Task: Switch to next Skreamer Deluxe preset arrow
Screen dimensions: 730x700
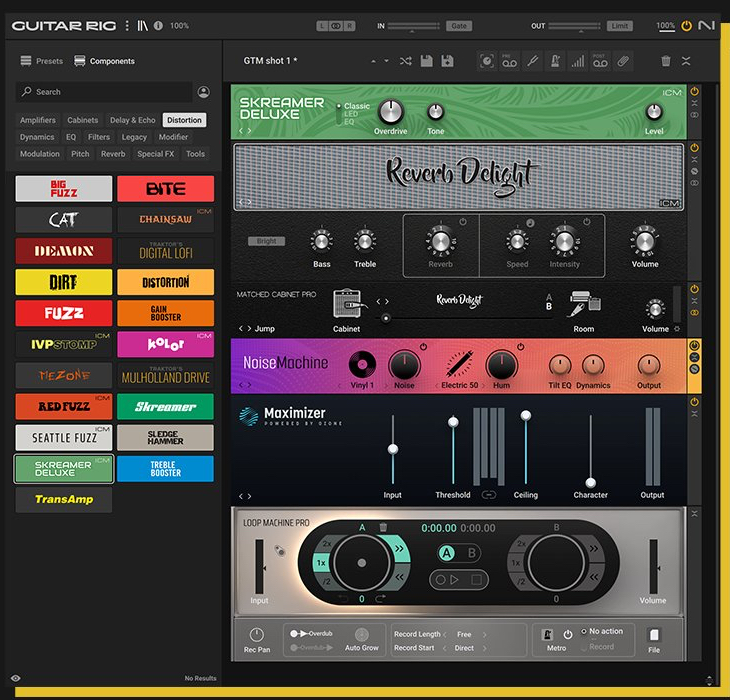Action: click(250, 131)
